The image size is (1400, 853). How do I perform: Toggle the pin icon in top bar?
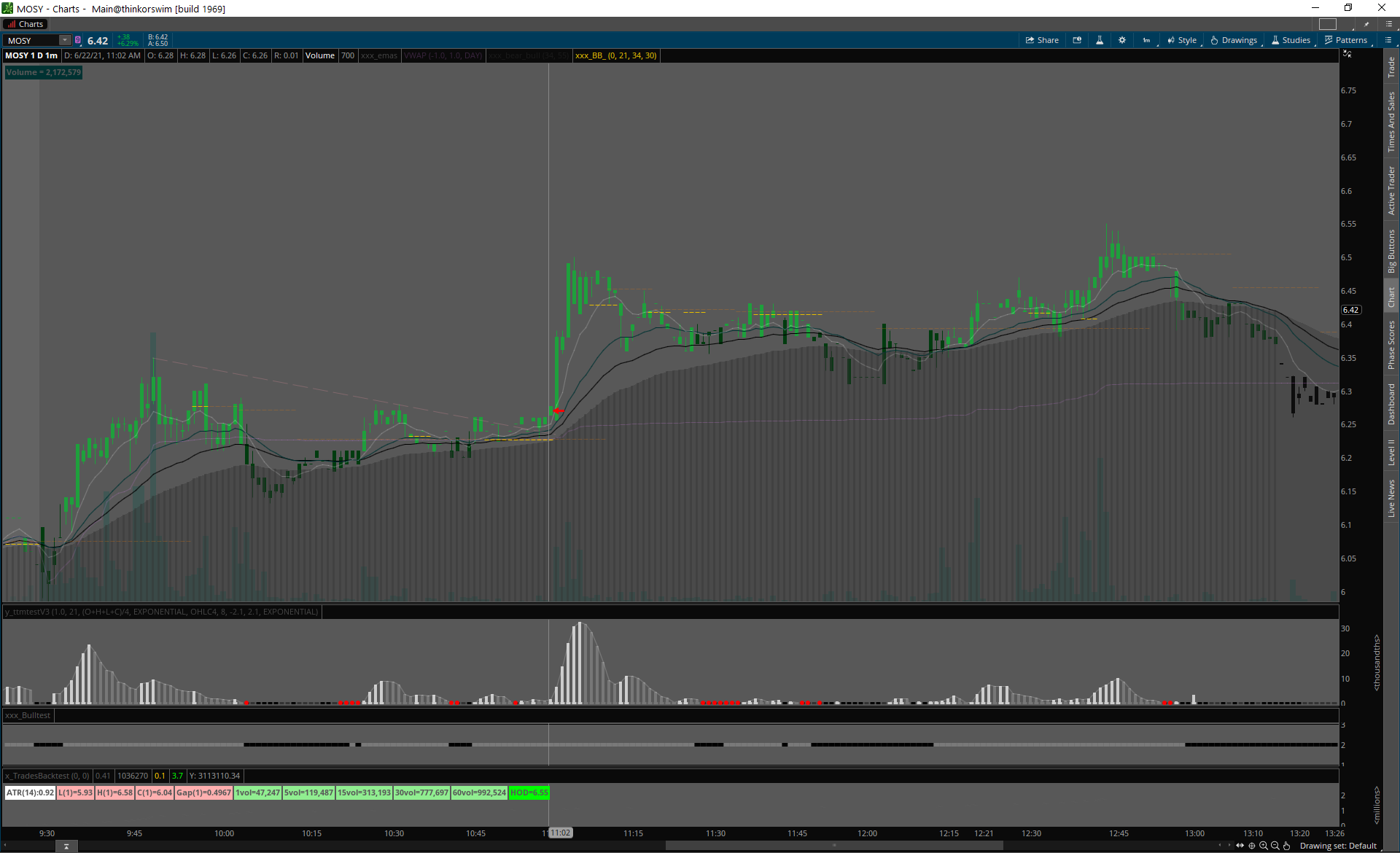click(x=1366, y=24)
